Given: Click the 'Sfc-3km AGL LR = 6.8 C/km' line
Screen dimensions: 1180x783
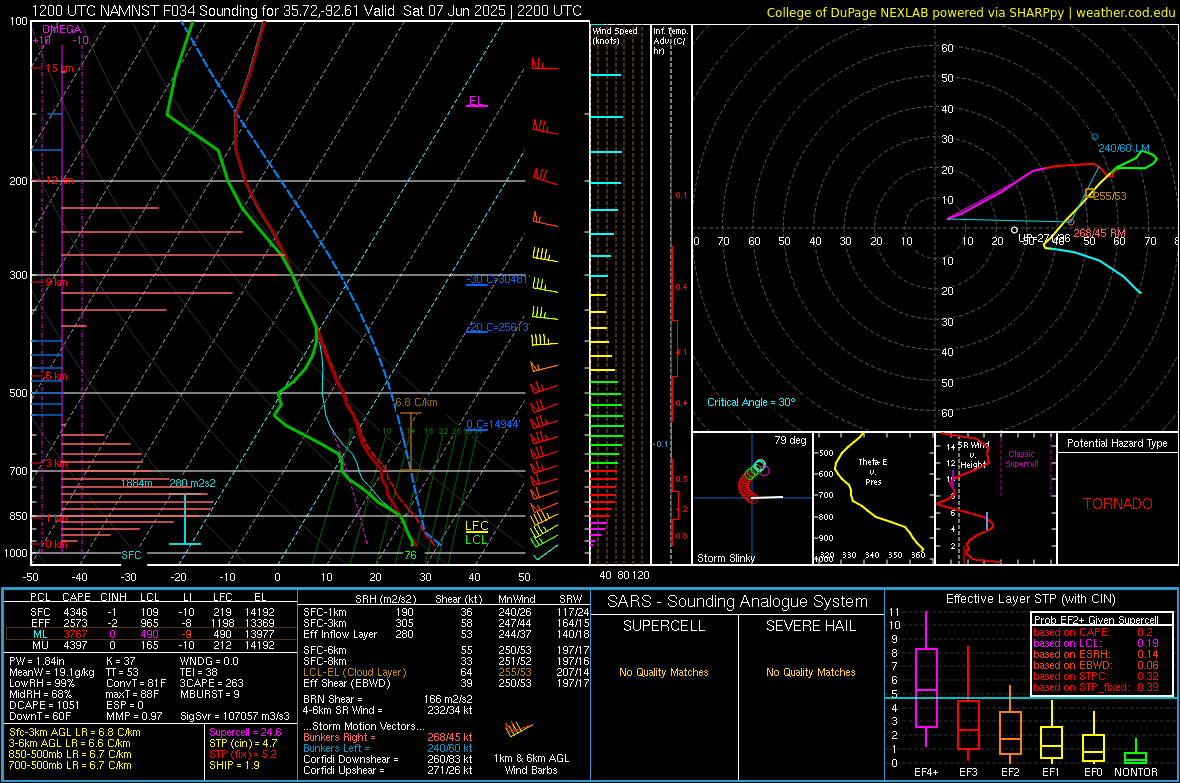Looking at the screenshot, I should (75, 732).
